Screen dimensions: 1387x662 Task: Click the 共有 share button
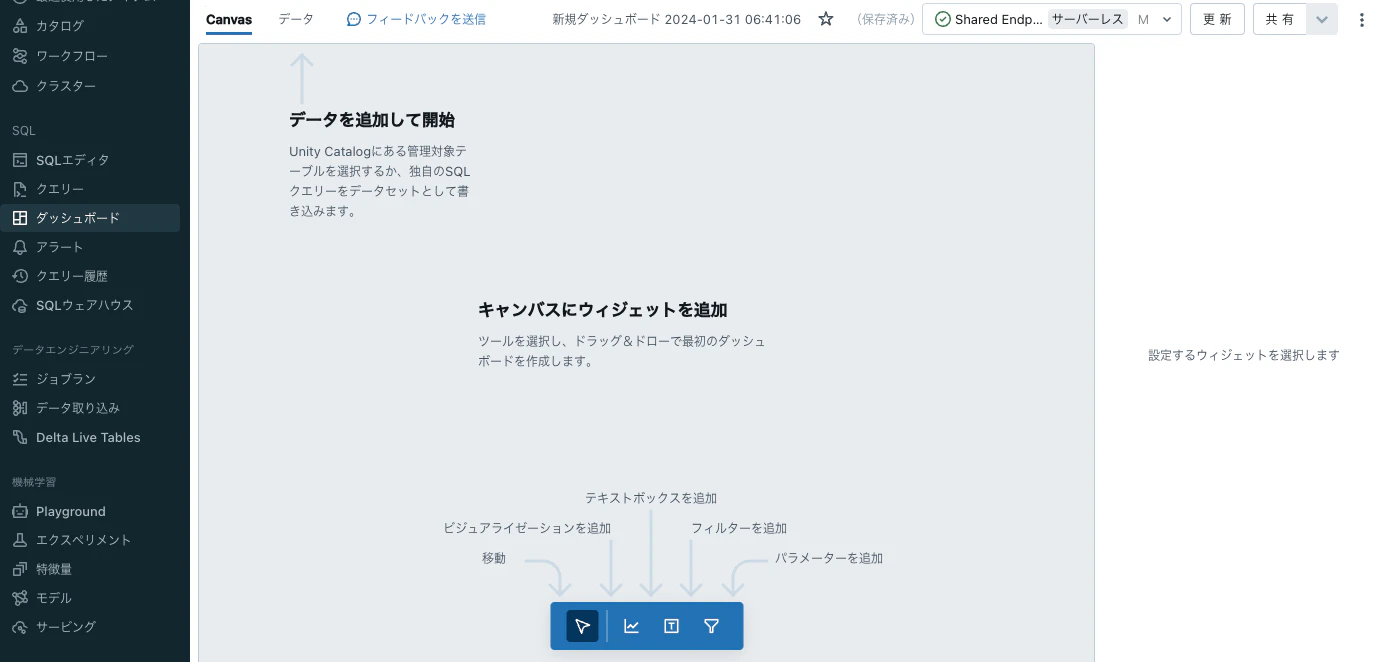tap(1280, 19)
